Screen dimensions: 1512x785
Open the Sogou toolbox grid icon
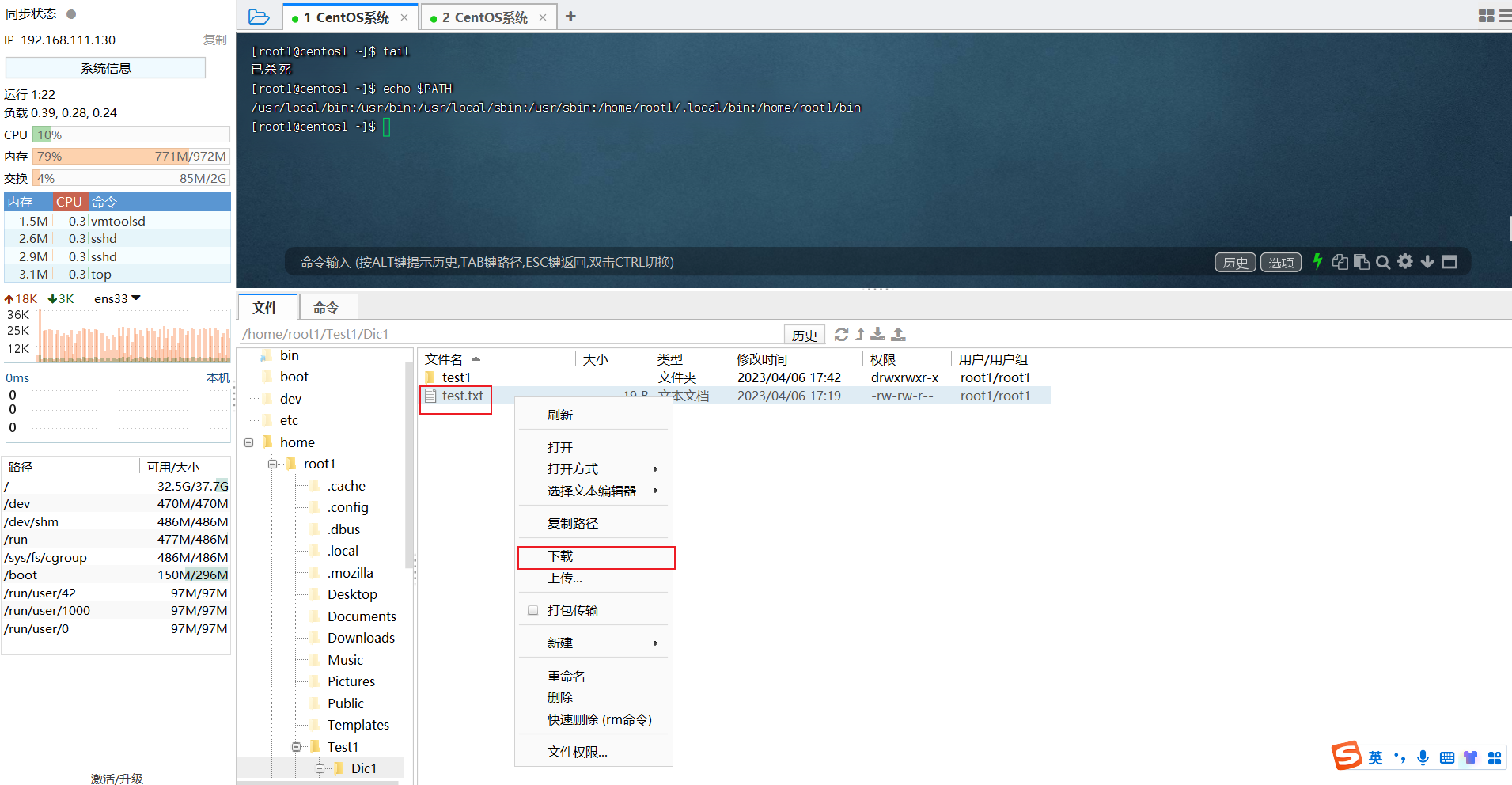tap(1495, 757)
